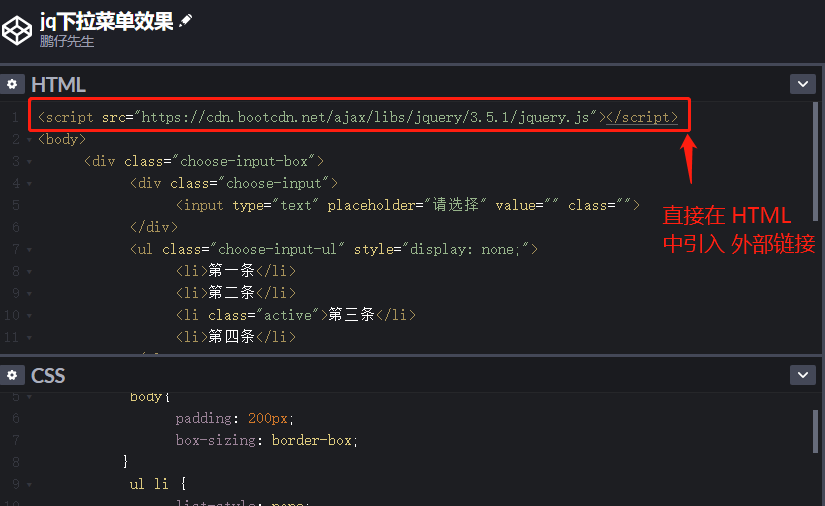
Task: Click the jquery.js script source URL
Action: (x=365, y=117)
